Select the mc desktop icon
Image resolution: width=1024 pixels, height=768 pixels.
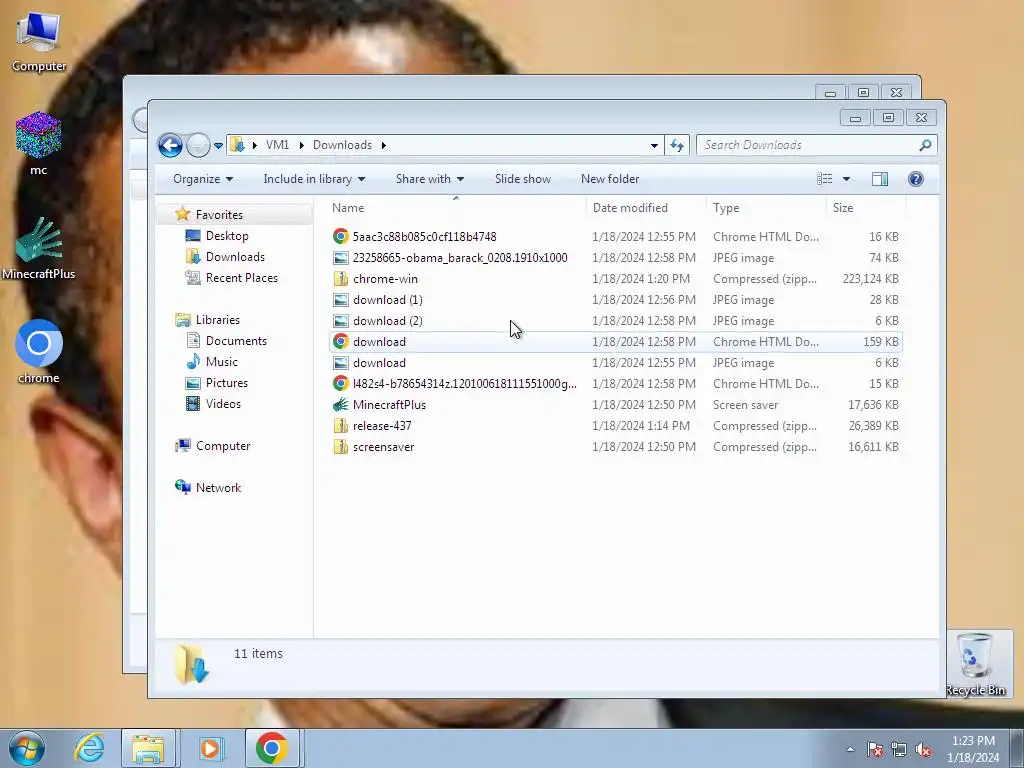point(39,144)
